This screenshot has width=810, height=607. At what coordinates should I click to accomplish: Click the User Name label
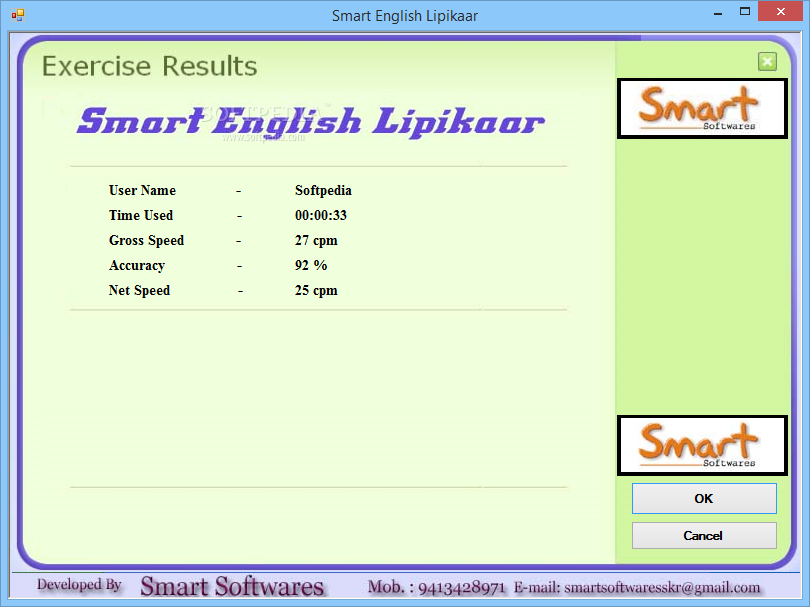click(142, 191)
